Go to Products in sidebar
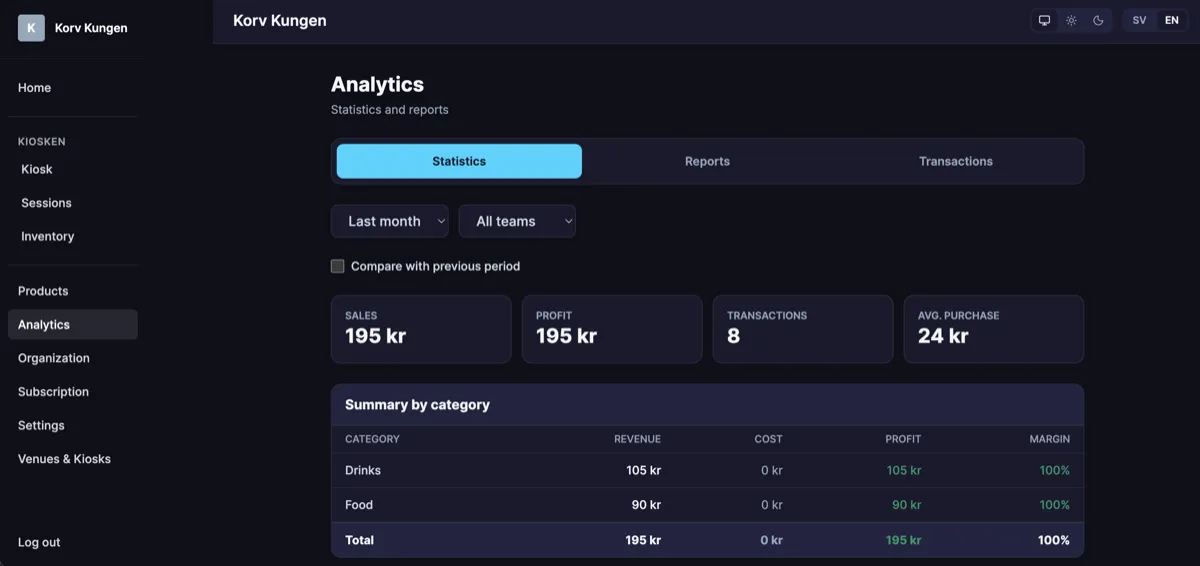Image resolution: width=1200 pixels, height=566 pixels. 43,291
